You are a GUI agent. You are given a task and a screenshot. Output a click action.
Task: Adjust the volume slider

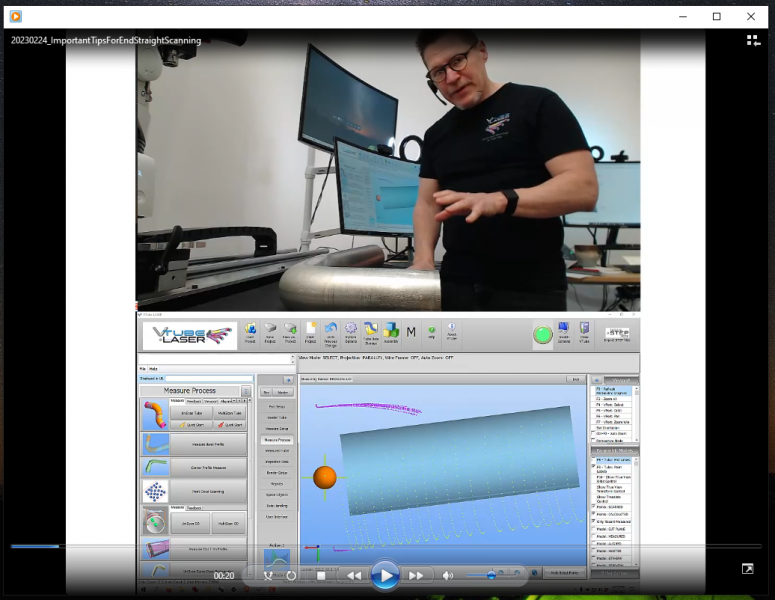coord(490,576)
